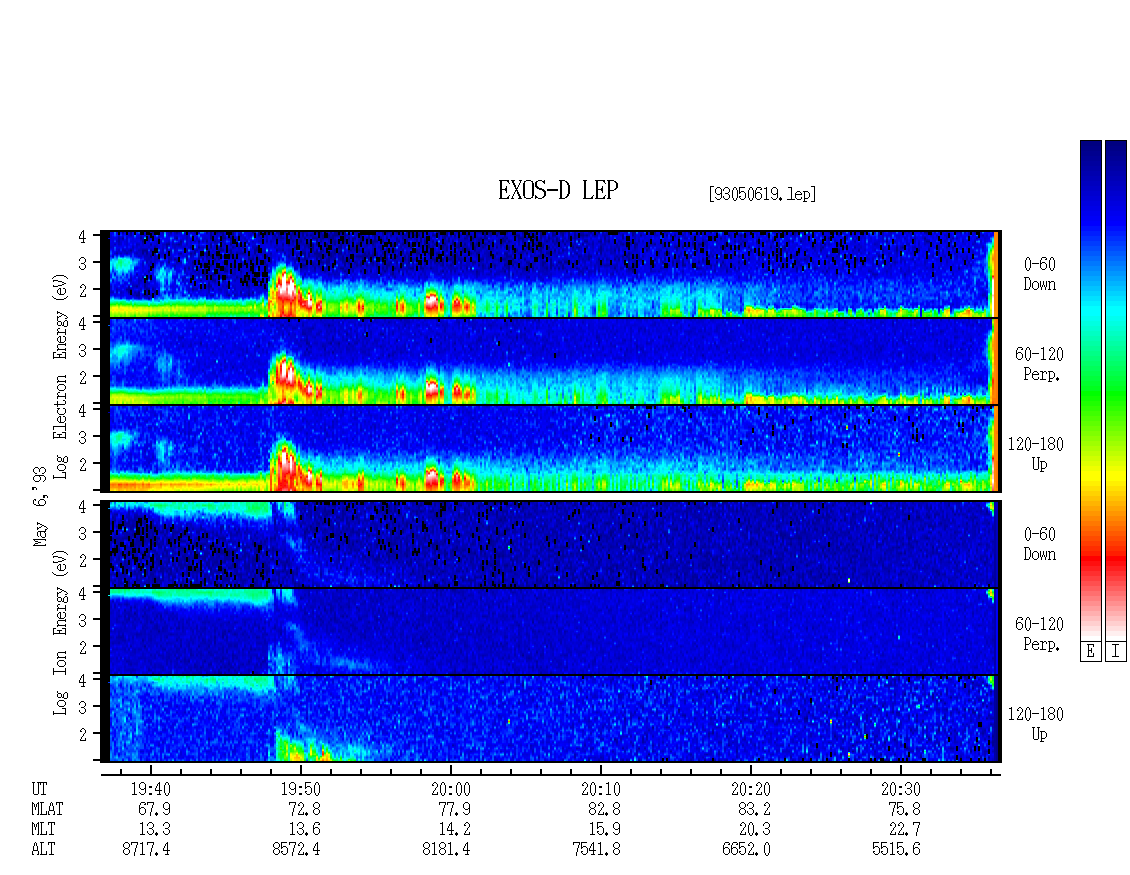Click the 19:40 time tick label
This screenshot has height=875, width=1130.
tap(151, 789)
